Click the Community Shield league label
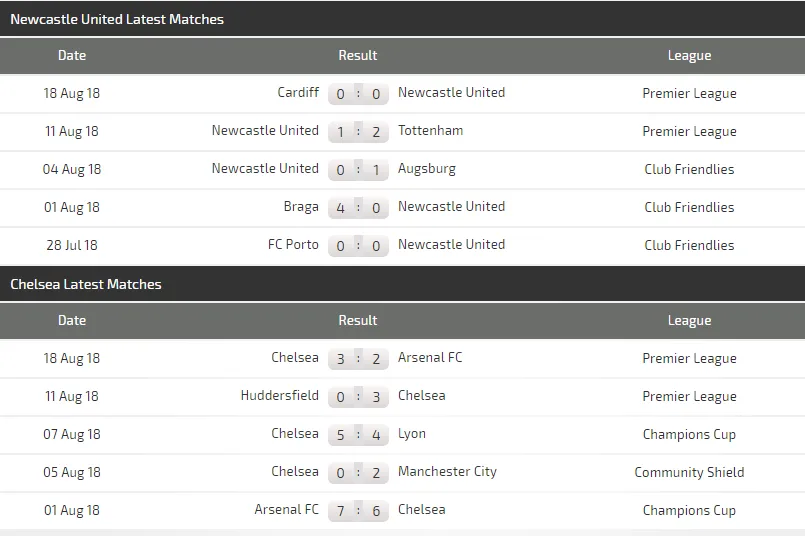Viewport: 805px width, 536px height. (689, 472)
